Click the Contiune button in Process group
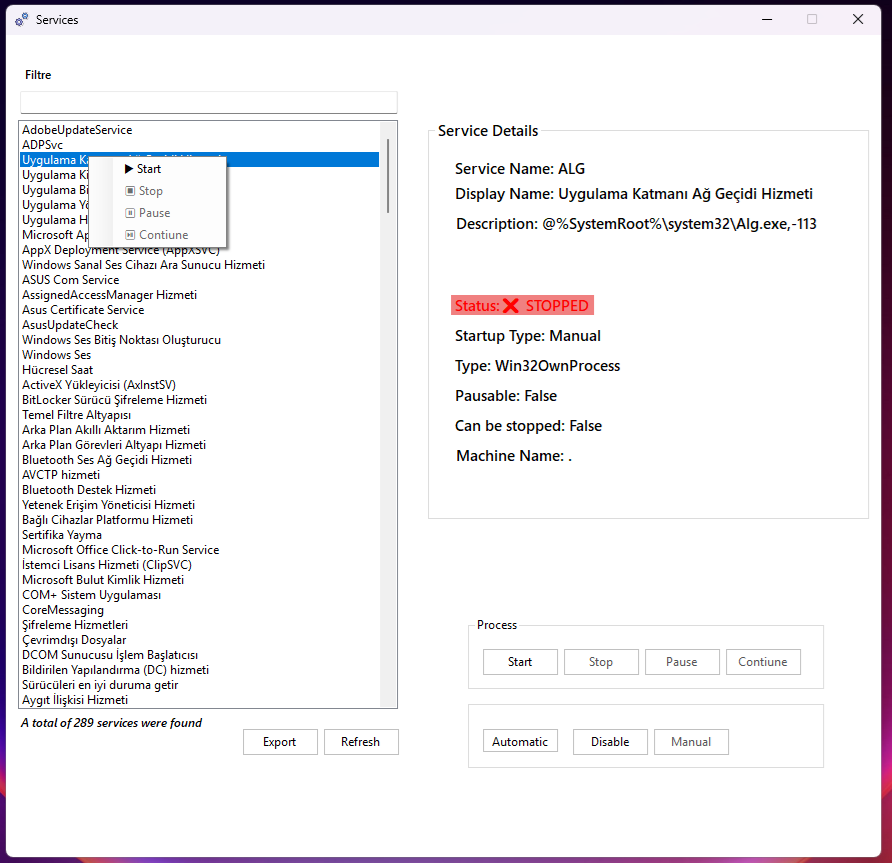892x863 pixels. click(x=763, y=662)
